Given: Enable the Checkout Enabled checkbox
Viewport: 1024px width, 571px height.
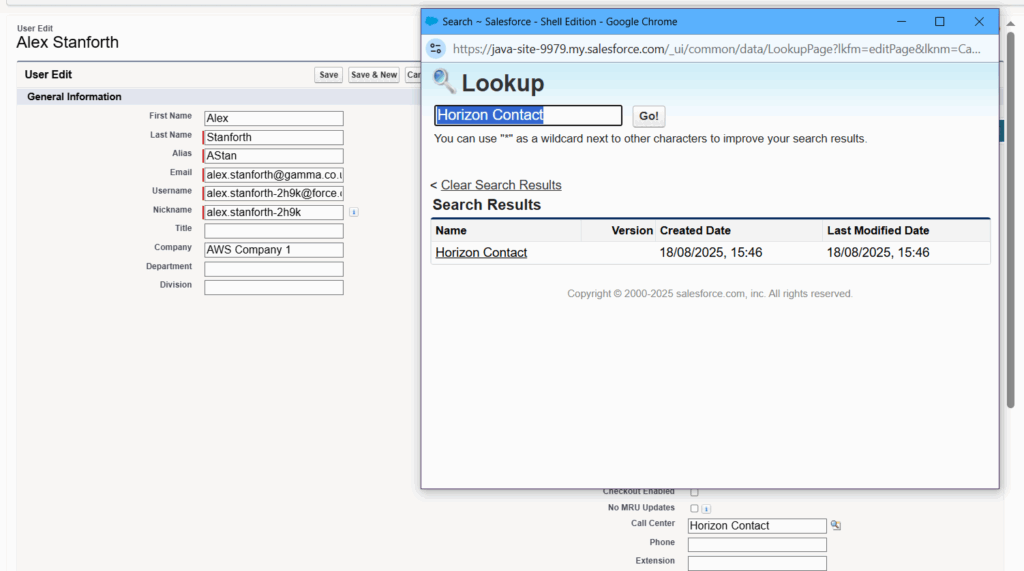Looking at the screenshot, I should tap(695, 492).
